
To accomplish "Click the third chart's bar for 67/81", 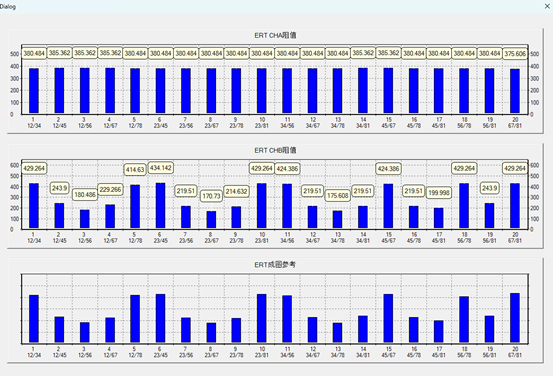I will (x=515, y=318).
